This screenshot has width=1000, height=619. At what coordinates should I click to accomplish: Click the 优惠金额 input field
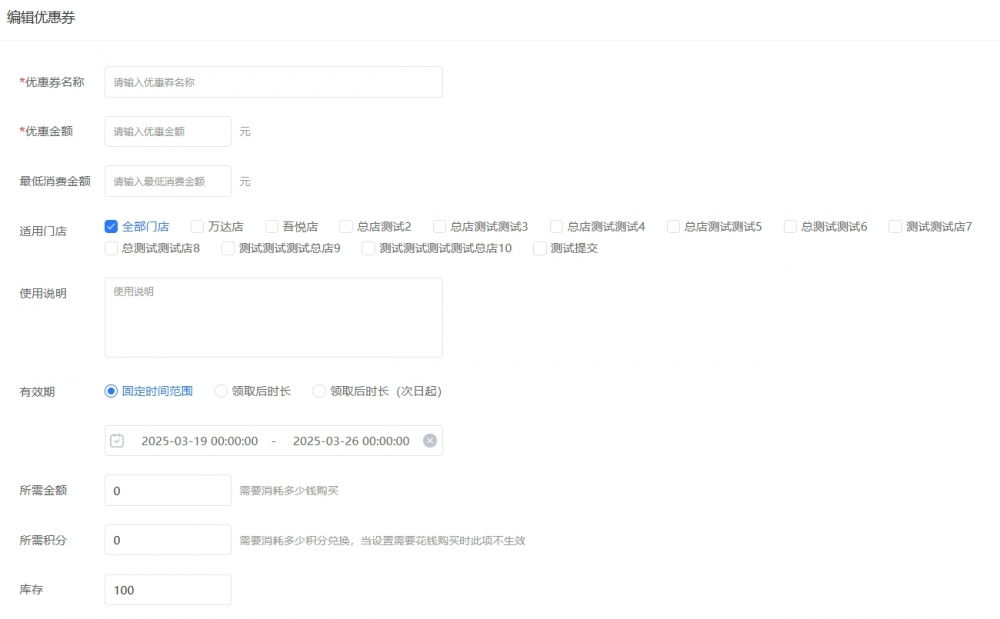click(167, 131)
